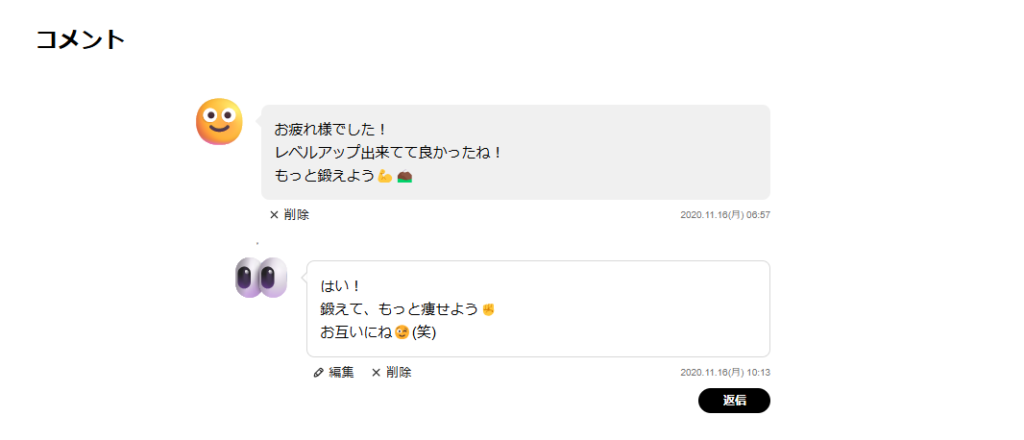The width and height of the screenshot is (1024, 440).
Task: Click the brown emoji after the bicep
Action: 404,176
